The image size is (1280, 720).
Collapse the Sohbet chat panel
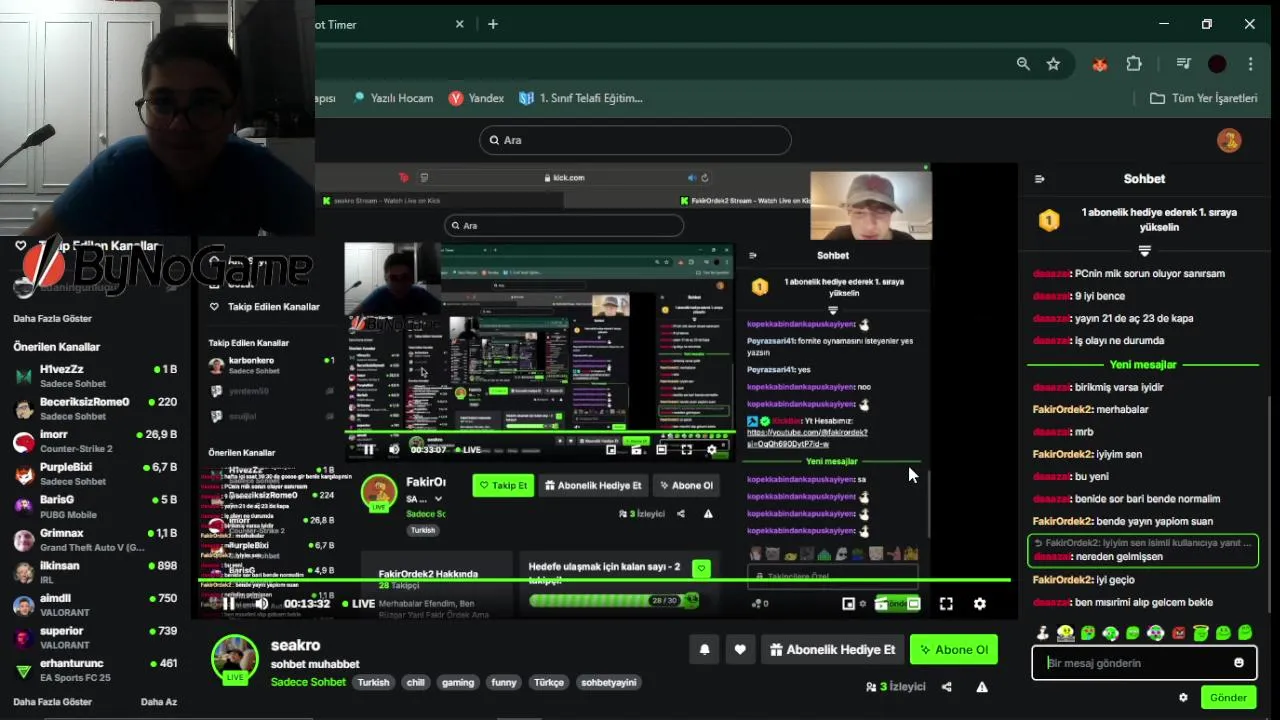(x=1039, y=179)
